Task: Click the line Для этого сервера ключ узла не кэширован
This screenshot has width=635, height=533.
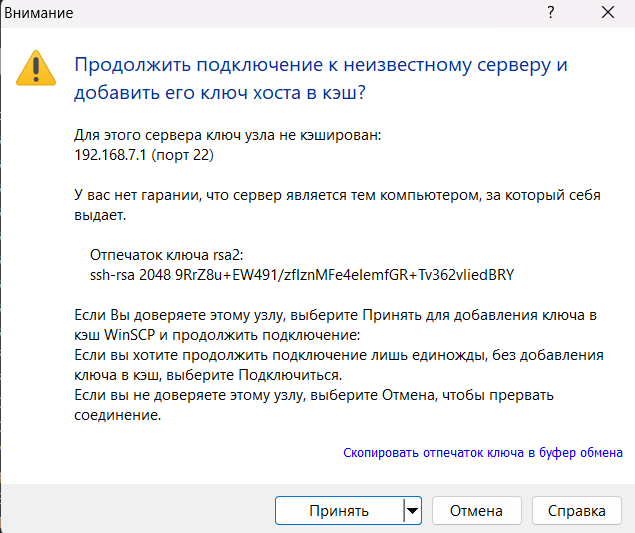Action: [228, 135]
